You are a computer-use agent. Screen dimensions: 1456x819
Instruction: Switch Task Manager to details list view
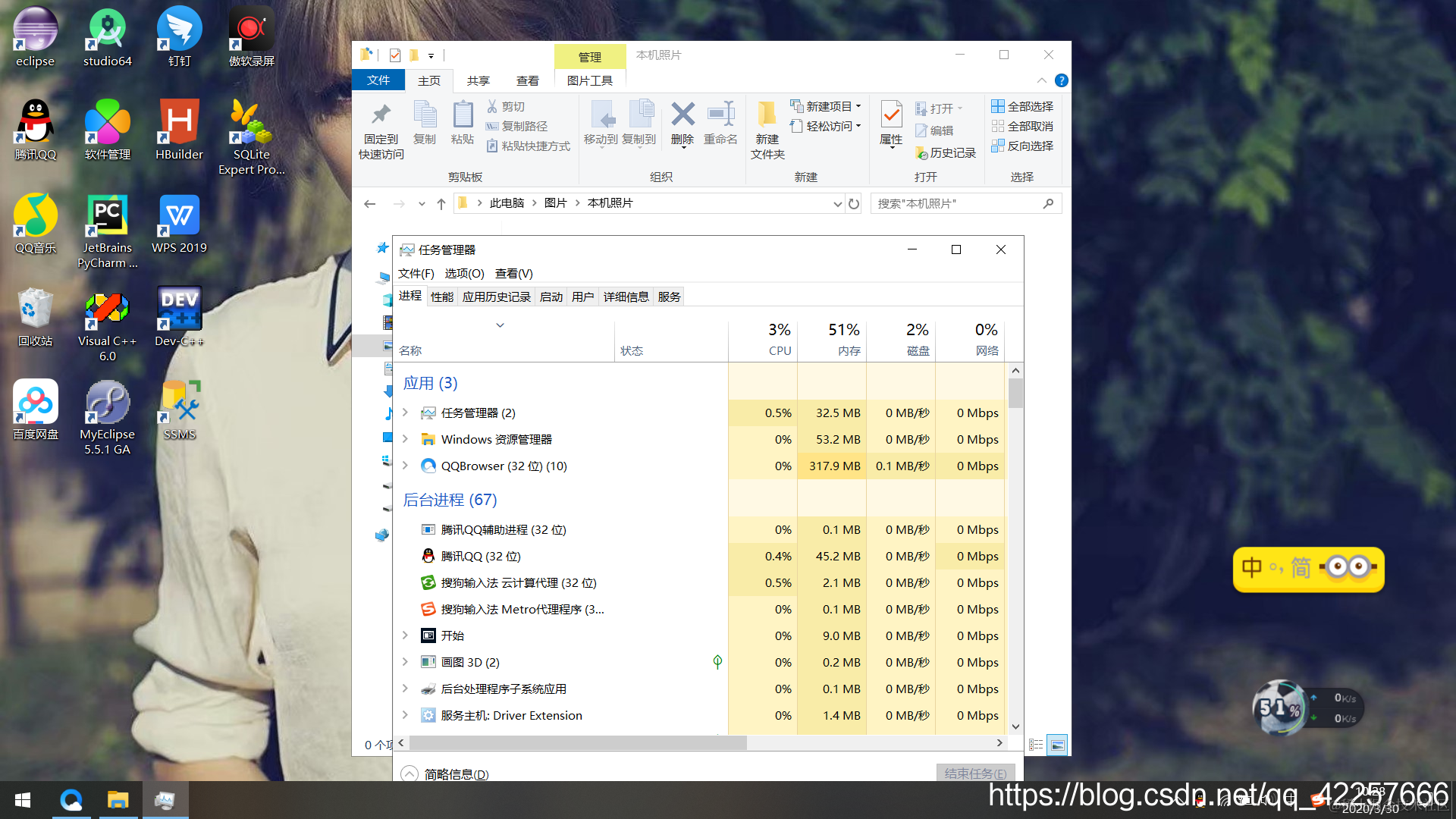click(x=1036, y=744)
